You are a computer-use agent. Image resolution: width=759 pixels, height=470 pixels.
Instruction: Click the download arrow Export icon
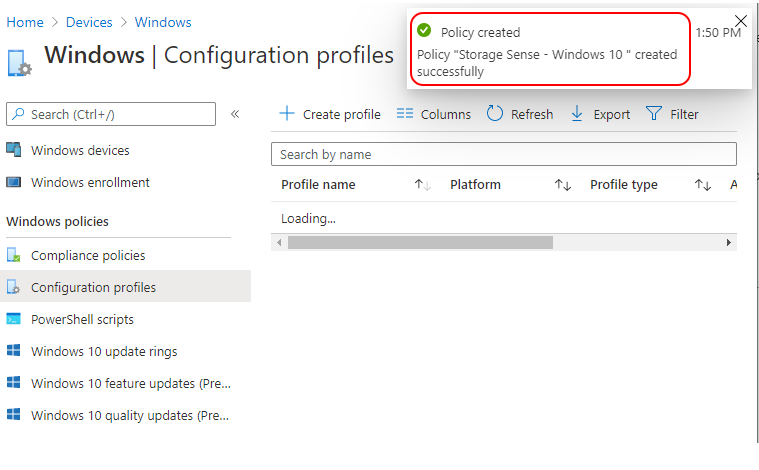pyautogui.click(x=577, y=114)
